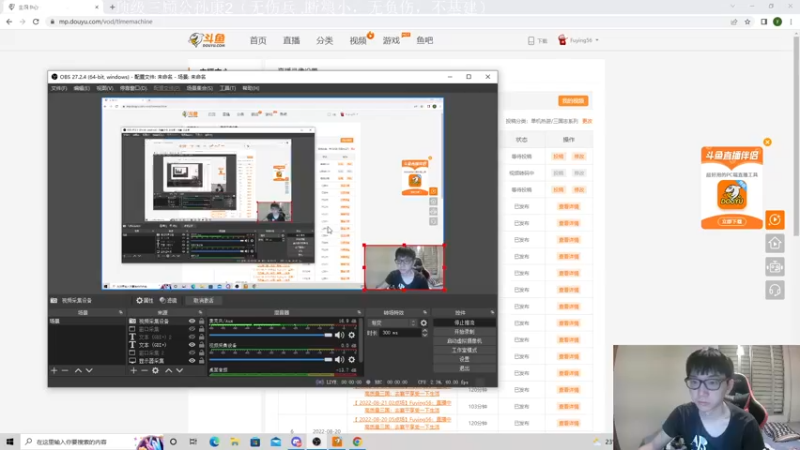Move the scene down in the scenes list
The height and width of the screenshot is (450, 800).
(x=89, y=370)
